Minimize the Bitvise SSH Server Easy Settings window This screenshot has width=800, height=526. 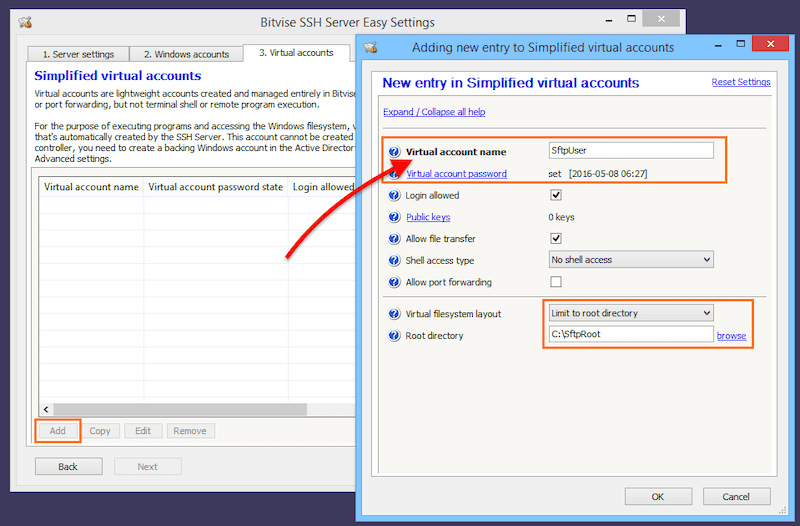[609, 20]
